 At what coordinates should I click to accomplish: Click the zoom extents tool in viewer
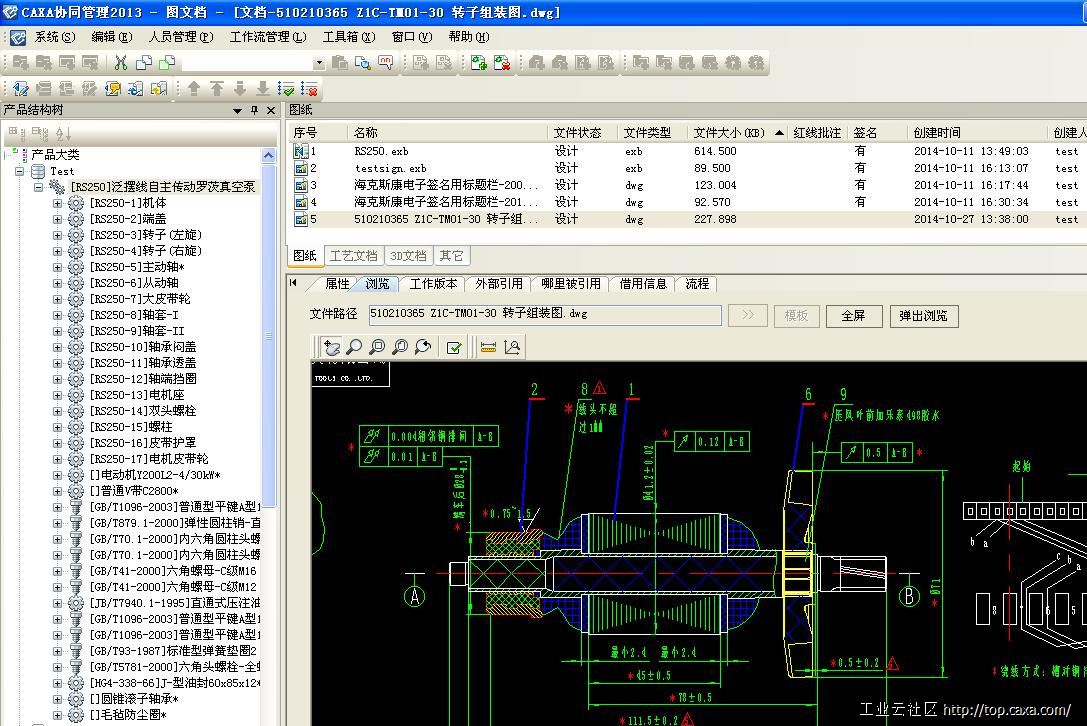tap(400, 347)
